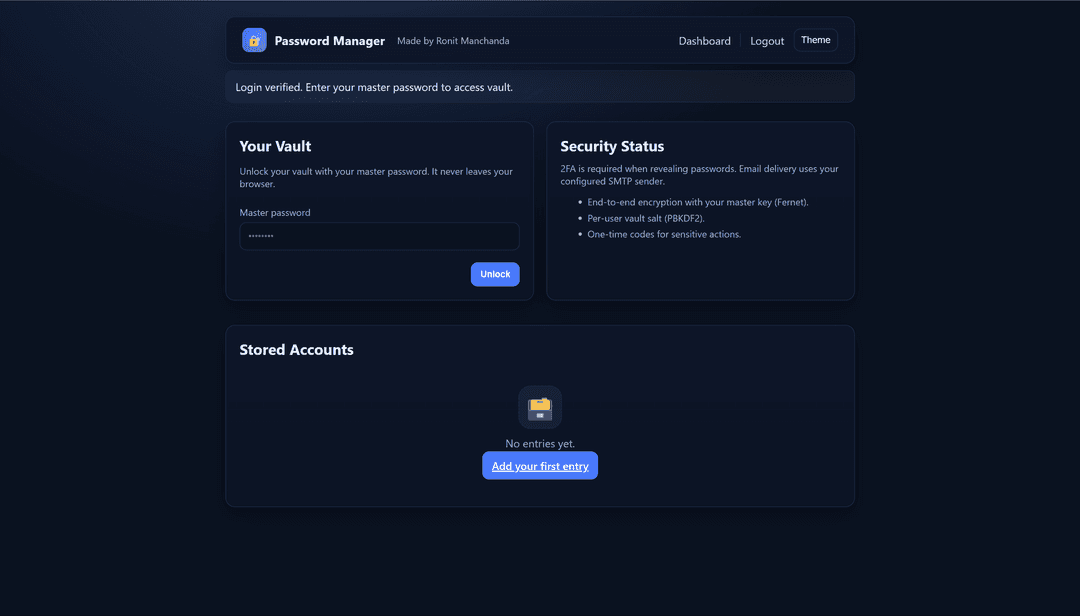This screenshot has height=616, width=1080.
Task: Open the Dashboard from the top navigation
Action: pos(705,41)
